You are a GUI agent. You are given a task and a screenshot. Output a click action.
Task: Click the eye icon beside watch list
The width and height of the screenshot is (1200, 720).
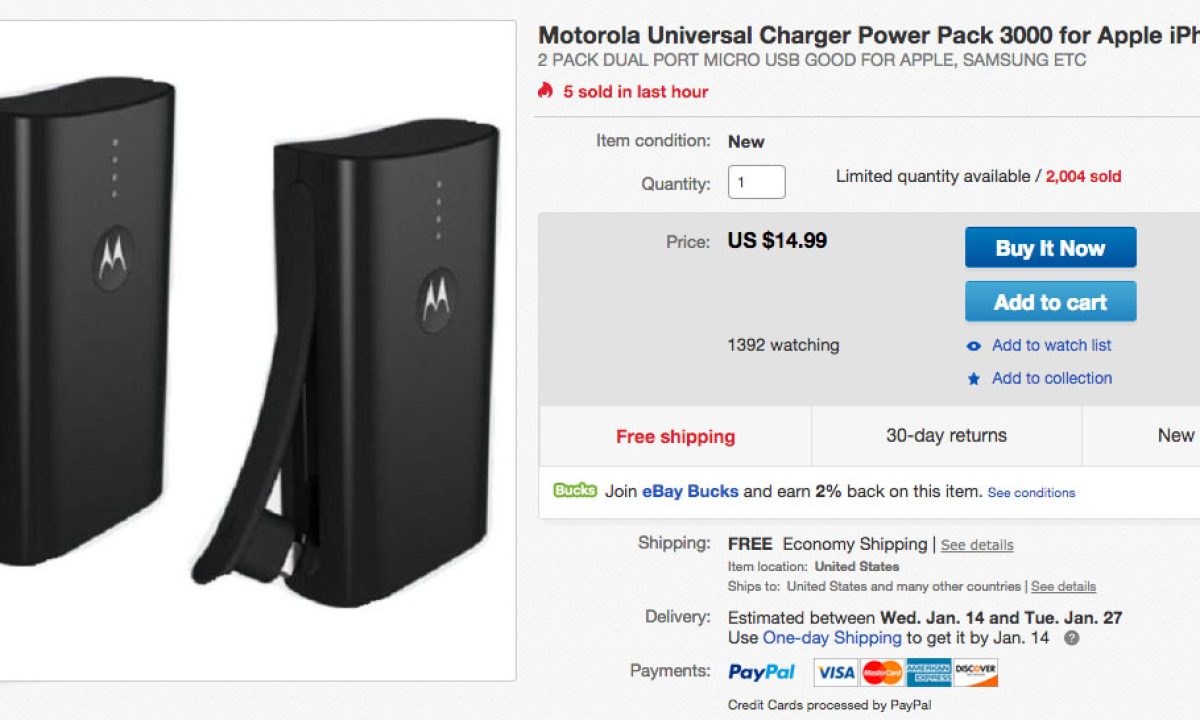click(x=974, y=346)
